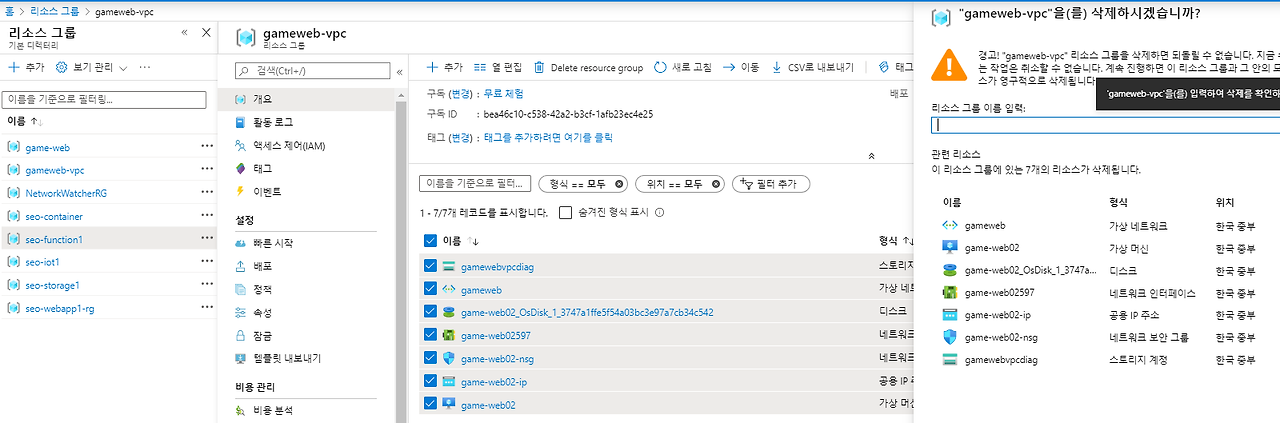Screen dimensions: 1280x423
Task: Uncheck the gamewebvpcdiag resource checkbox
Action: (x=430, y=266)
